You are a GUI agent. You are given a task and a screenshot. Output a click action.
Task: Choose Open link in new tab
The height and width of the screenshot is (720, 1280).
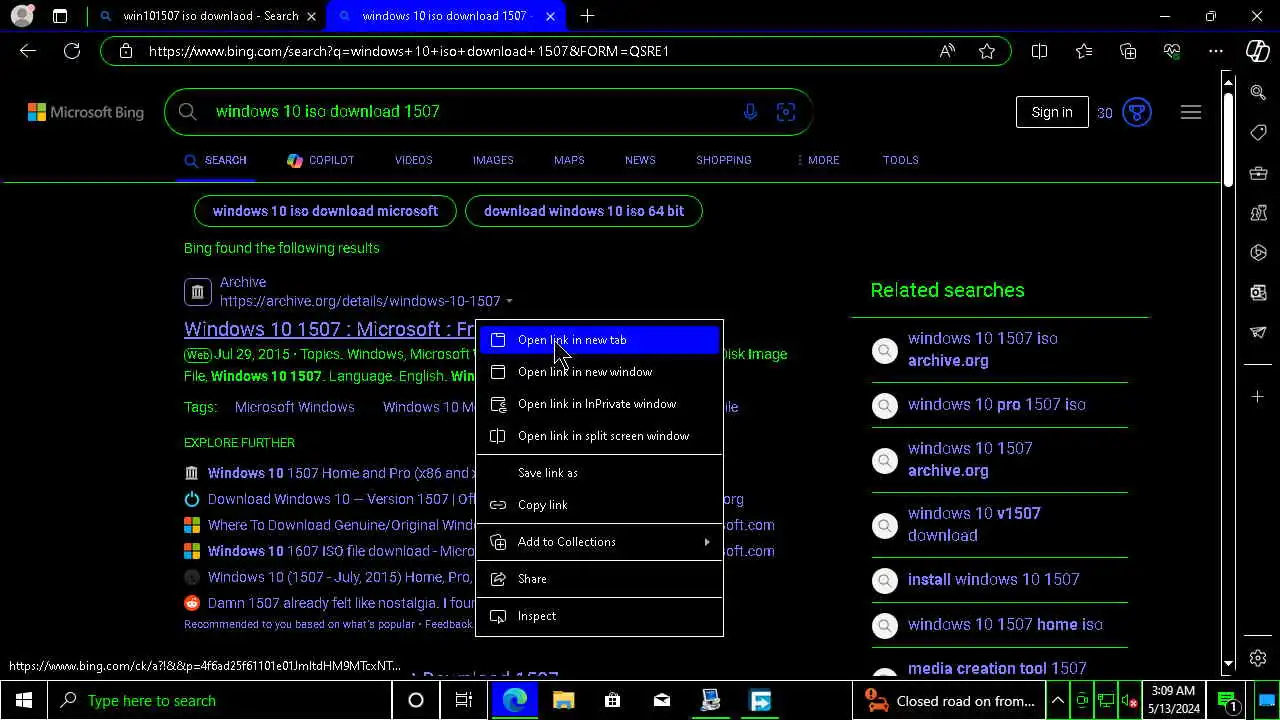click(x=599, y=340)
